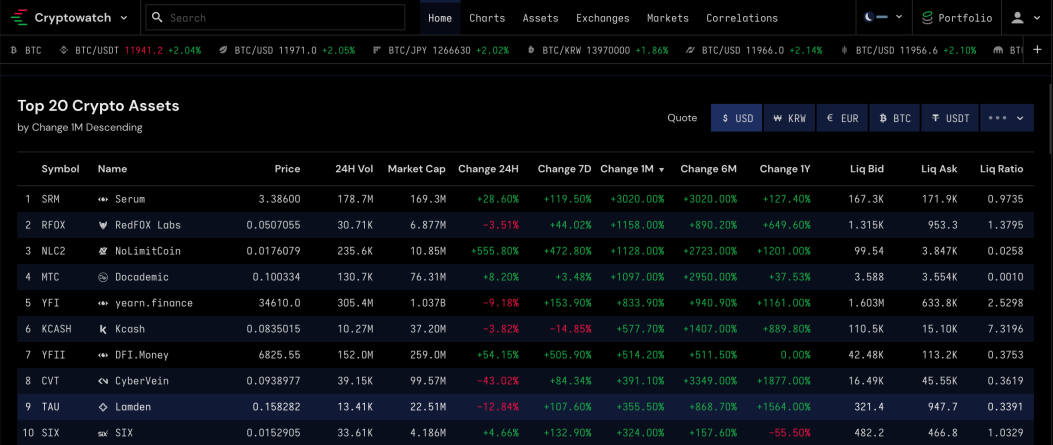
Task: Toggle Change 1M sort arrow
Action: coord(661,170)
